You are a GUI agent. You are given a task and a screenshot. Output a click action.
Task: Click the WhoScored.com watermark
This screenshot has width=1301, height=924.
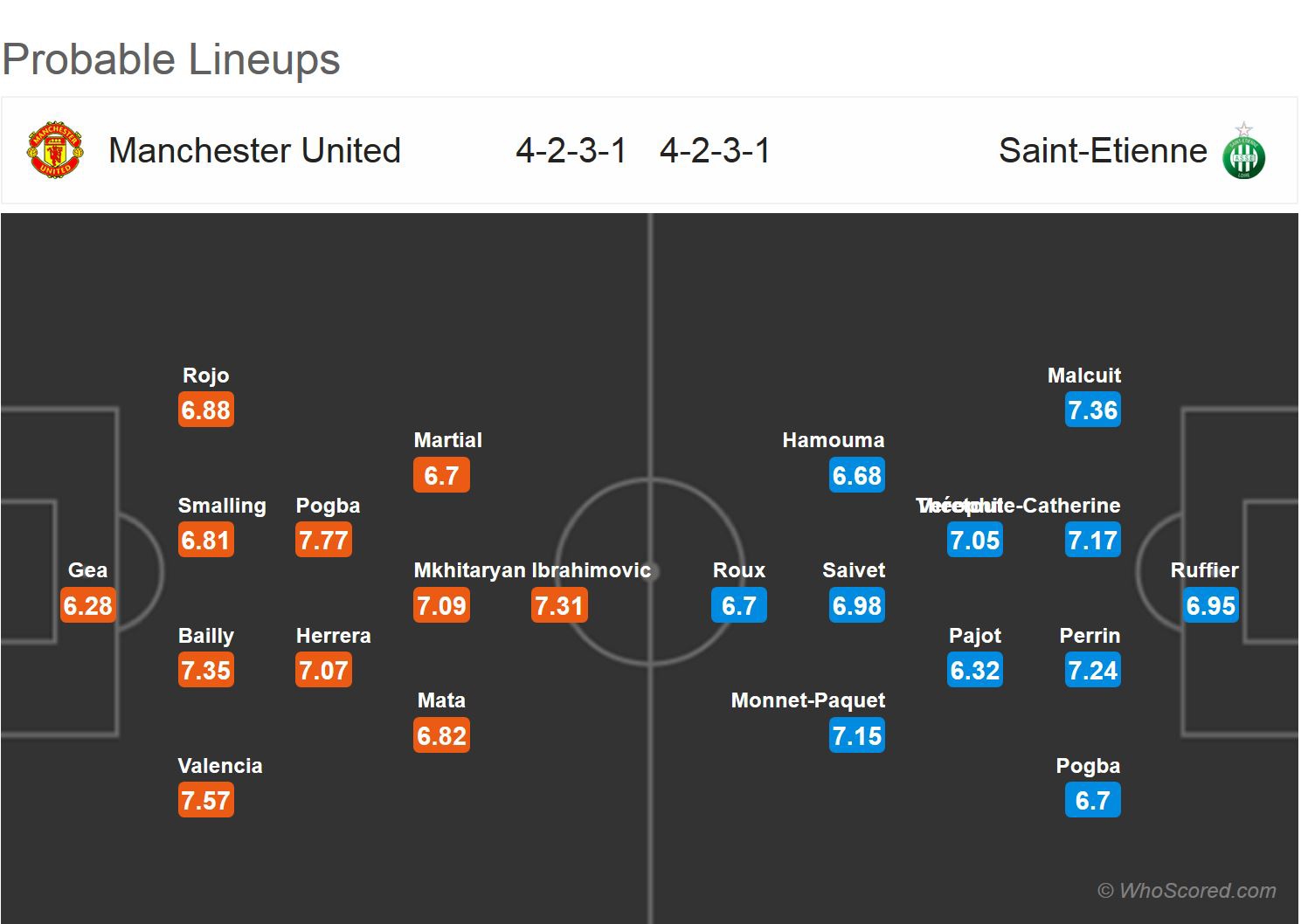tap(1187, 891)
